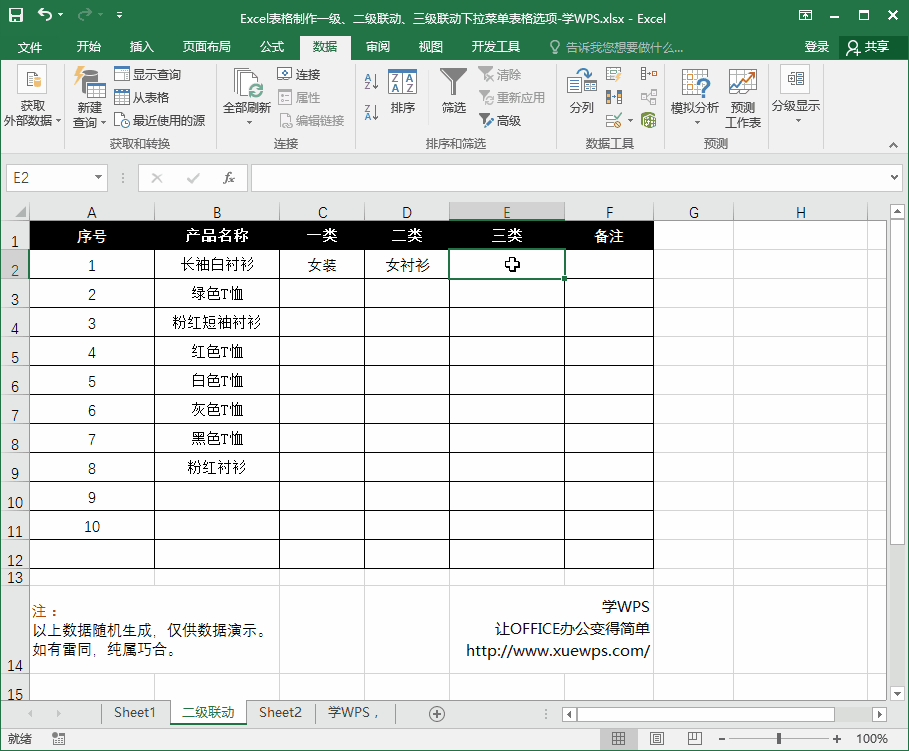The width and height of the screenshot is (909, 751).
Task: Open the Undo history dropdown arrow
Action: (x=61, y=14)
